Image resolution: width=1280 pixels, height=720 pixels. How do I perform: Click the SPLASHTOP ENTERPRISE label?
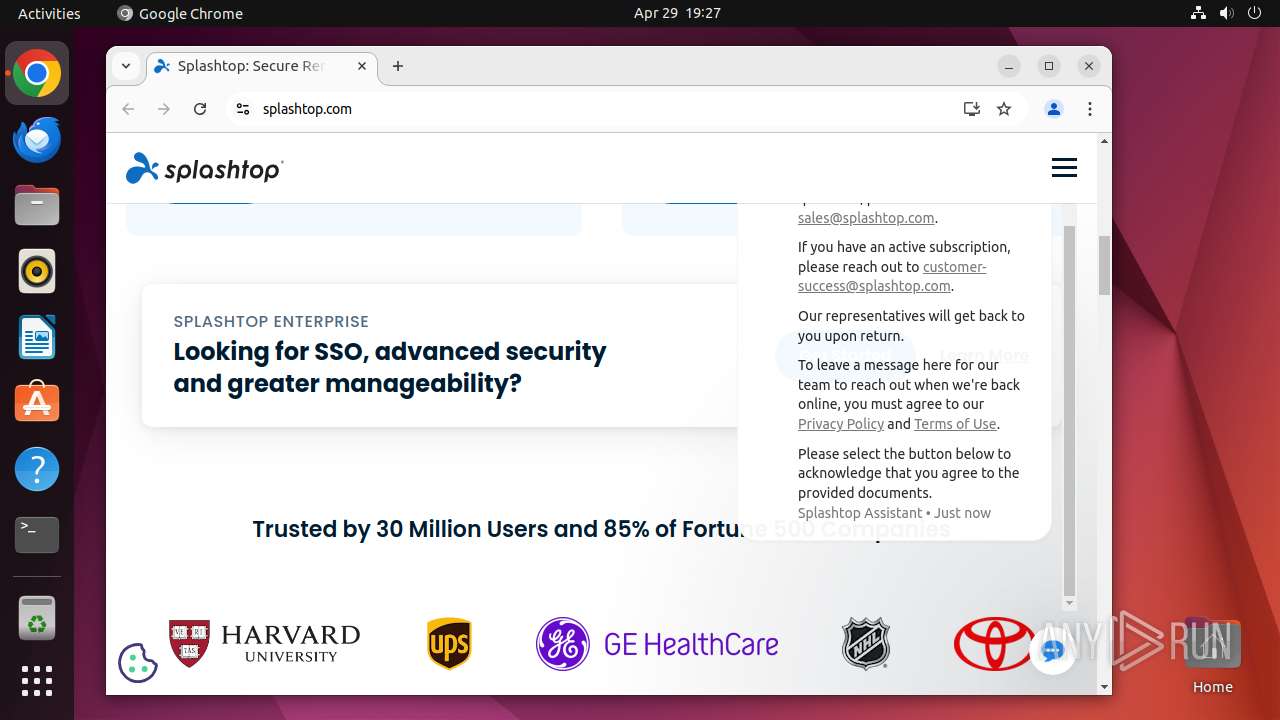(271, 321)
